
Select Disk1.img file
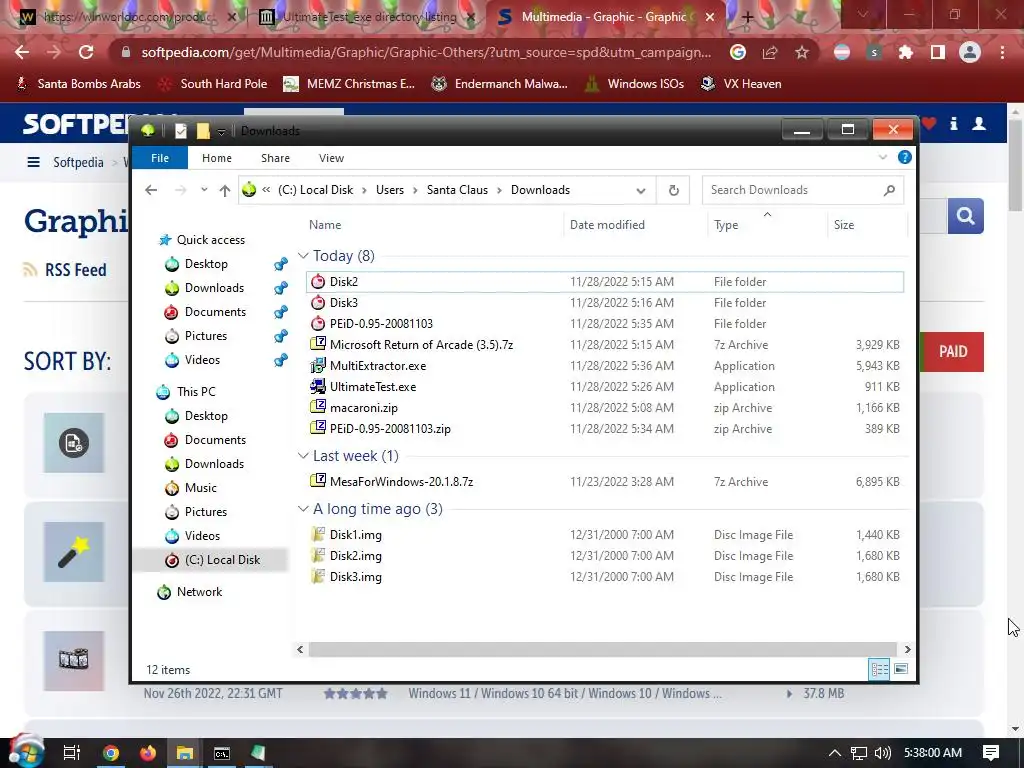[604, 535]
